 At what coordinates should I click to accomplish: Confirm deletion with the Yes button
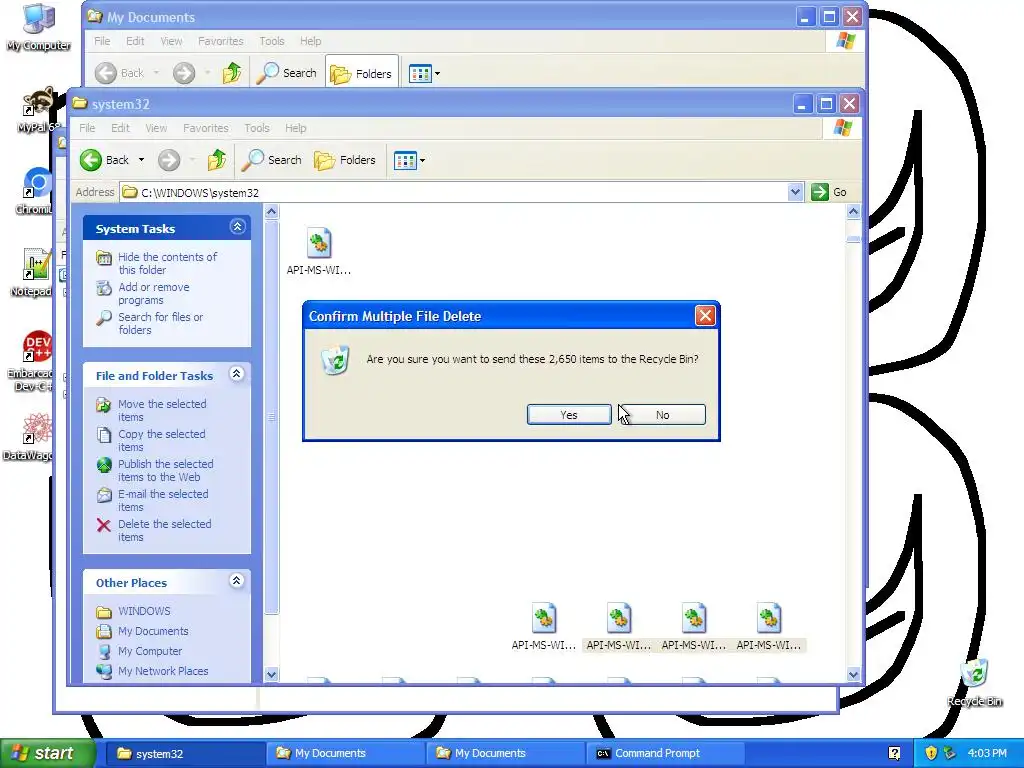coord(569,415)
